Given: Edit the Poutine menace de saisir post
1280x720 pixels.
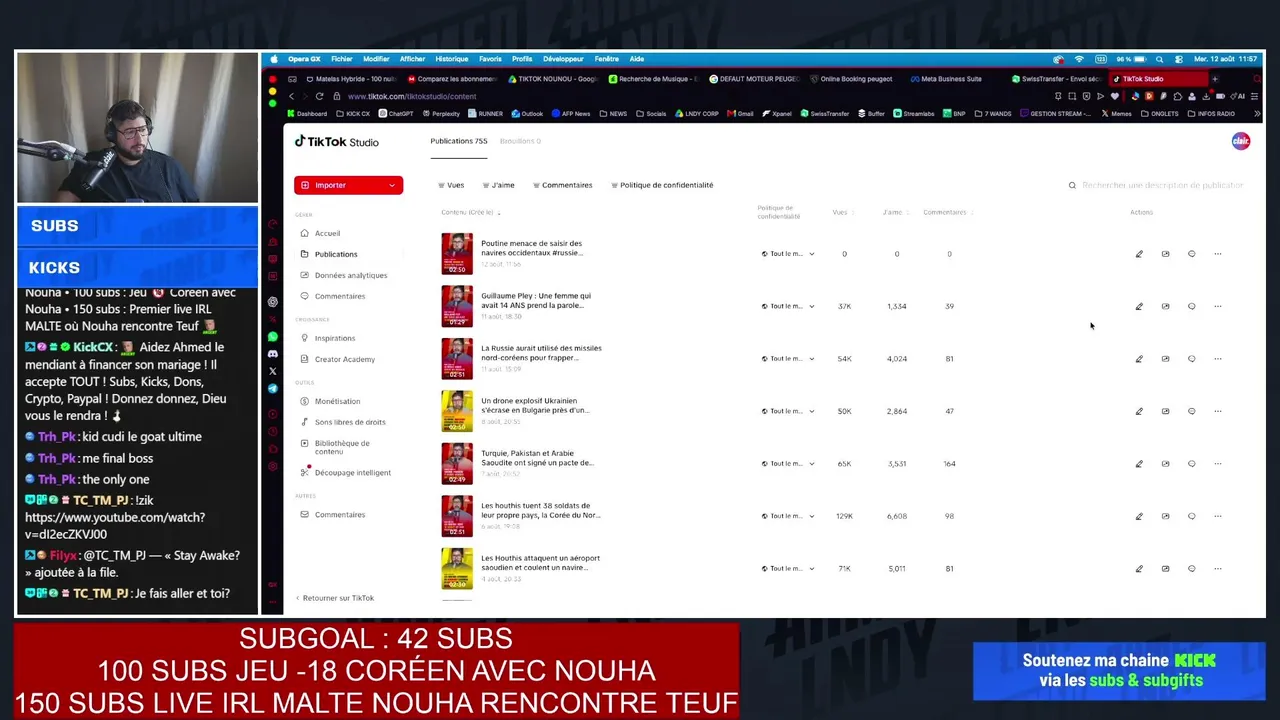Looking at the screenshot, I should pos(1139,254).
